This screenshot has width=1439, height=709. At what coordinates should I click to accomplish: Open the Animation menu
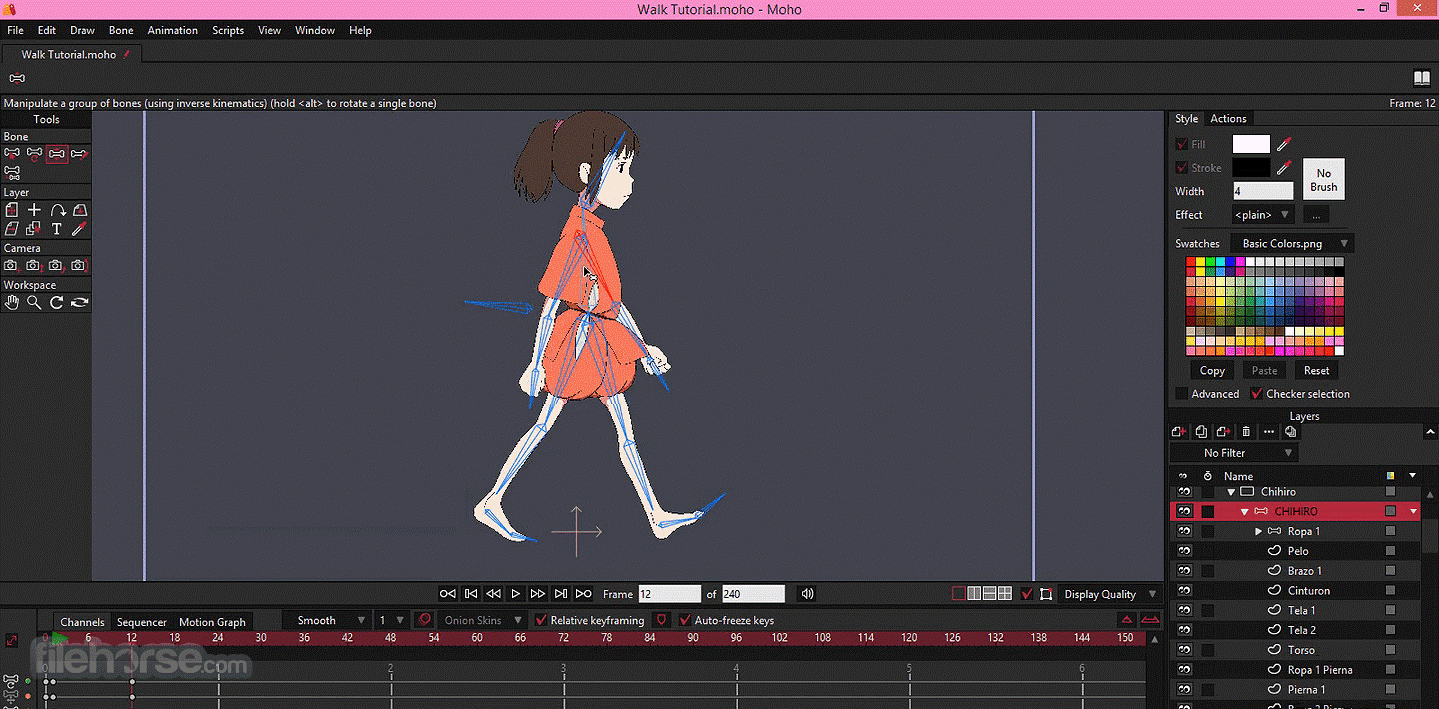pos(172,30)
